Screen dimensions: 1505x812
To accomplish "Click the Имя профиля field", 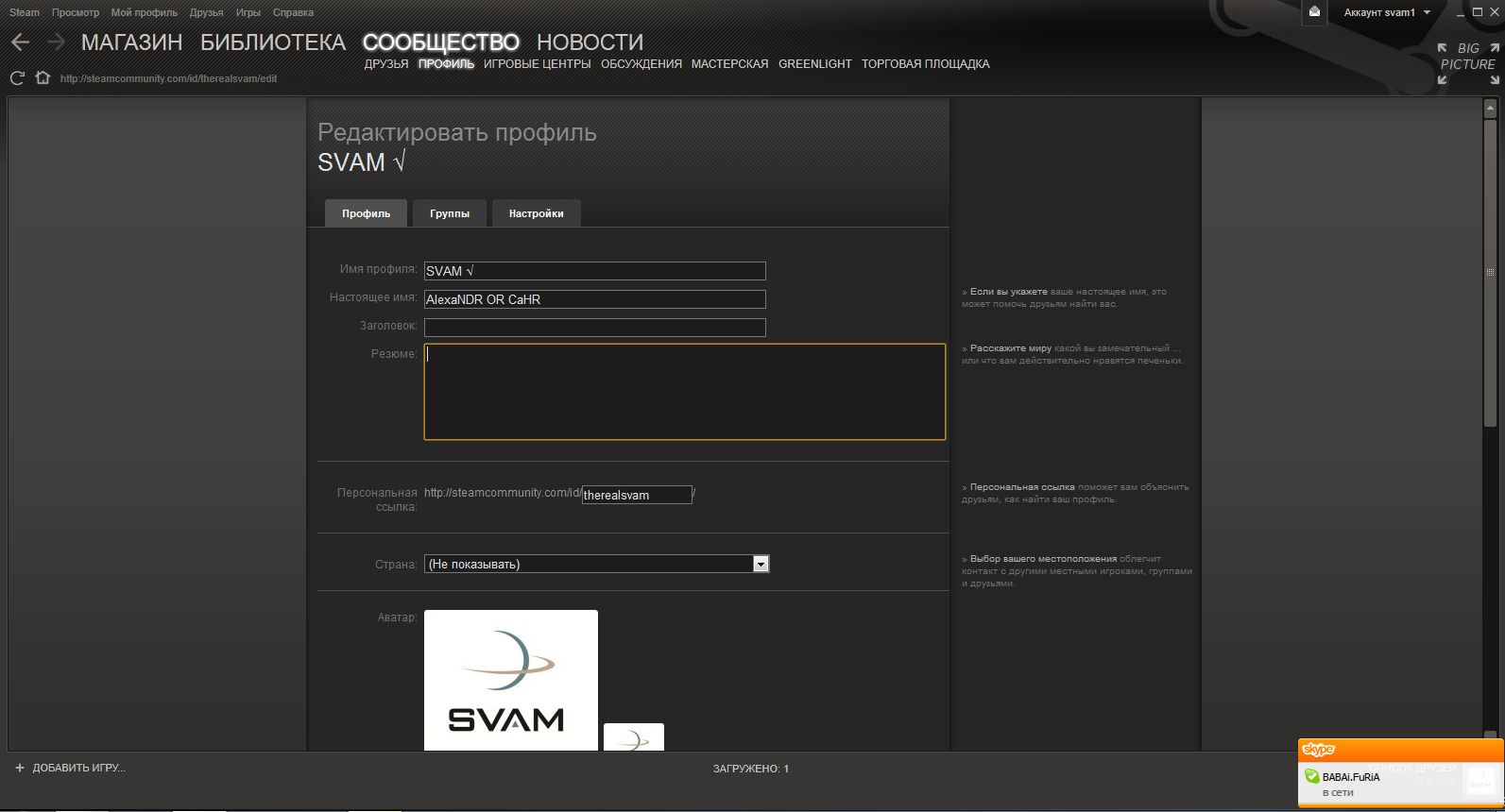I will tap(595, 271).
